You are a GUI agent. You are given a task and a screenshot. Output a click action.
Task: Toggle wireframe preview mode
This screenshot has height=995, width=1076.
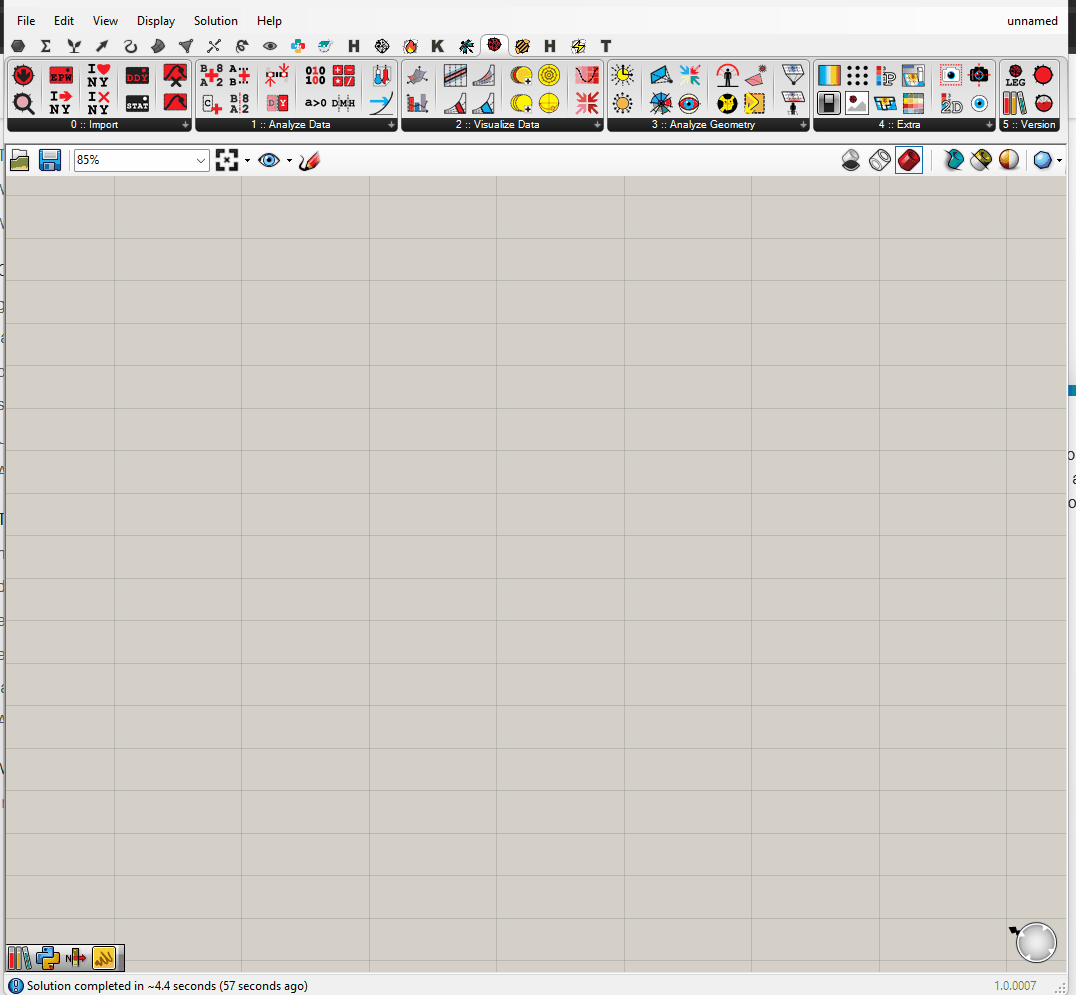pyautogui.click(x=879, y=160)
